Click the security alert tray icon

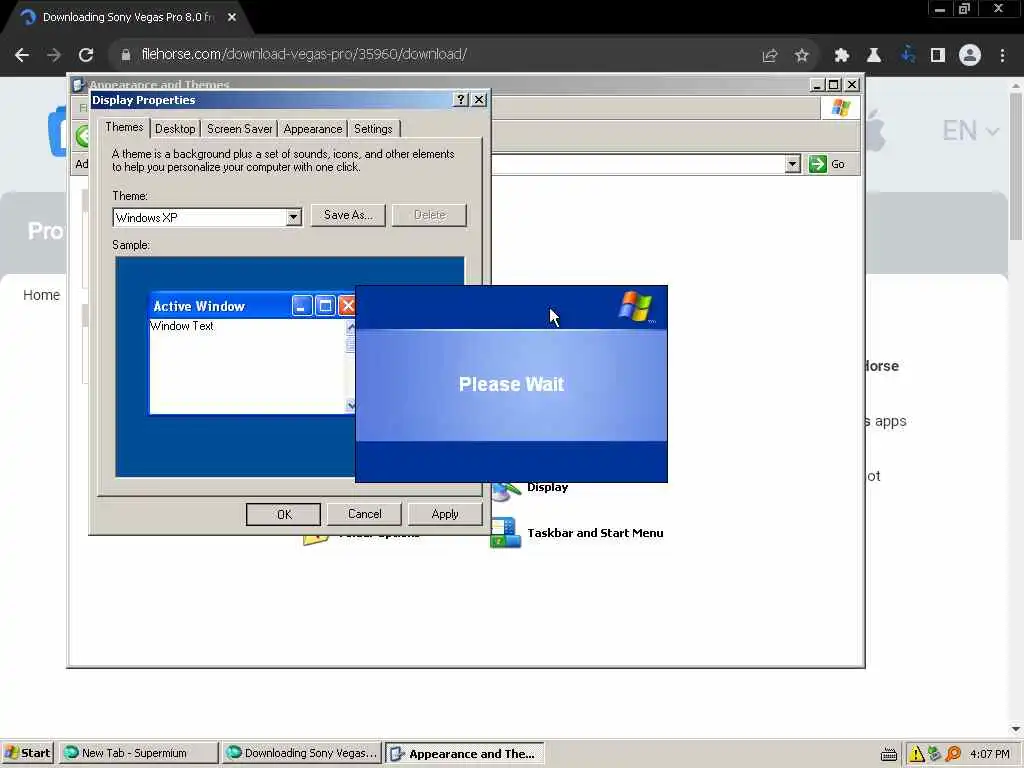[x=916, y=754]
